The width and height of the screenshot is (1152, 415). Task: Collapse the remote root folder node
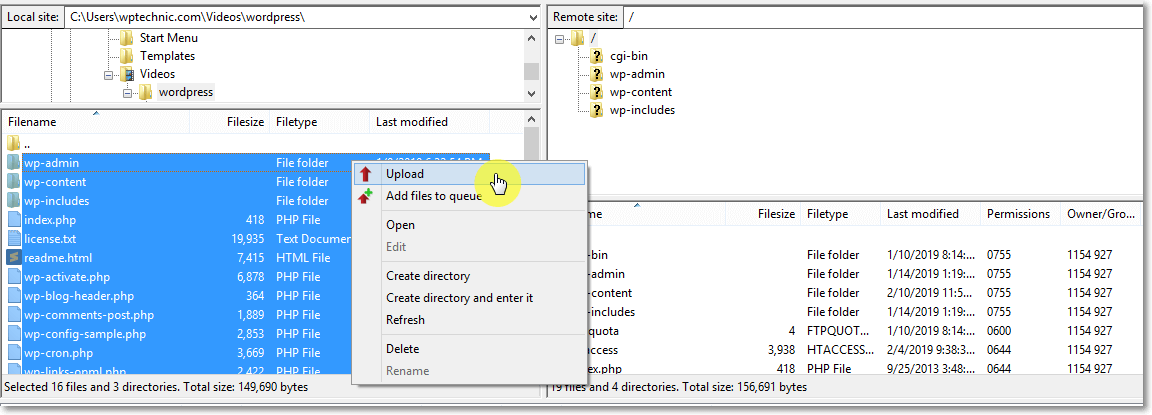560,38
